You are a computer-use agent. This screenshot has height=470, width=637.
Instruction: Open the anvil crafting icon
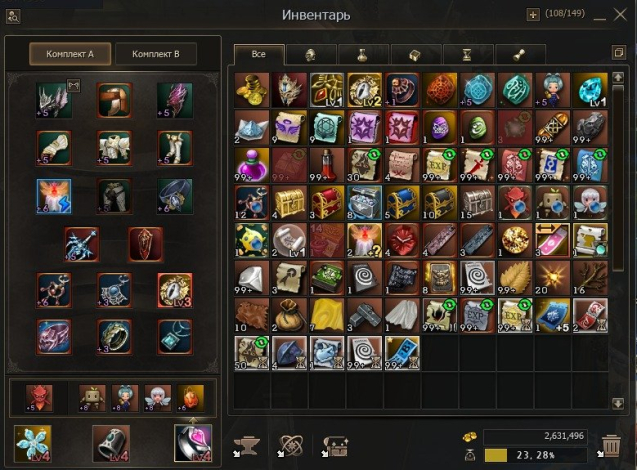click(x=247, y=447)
